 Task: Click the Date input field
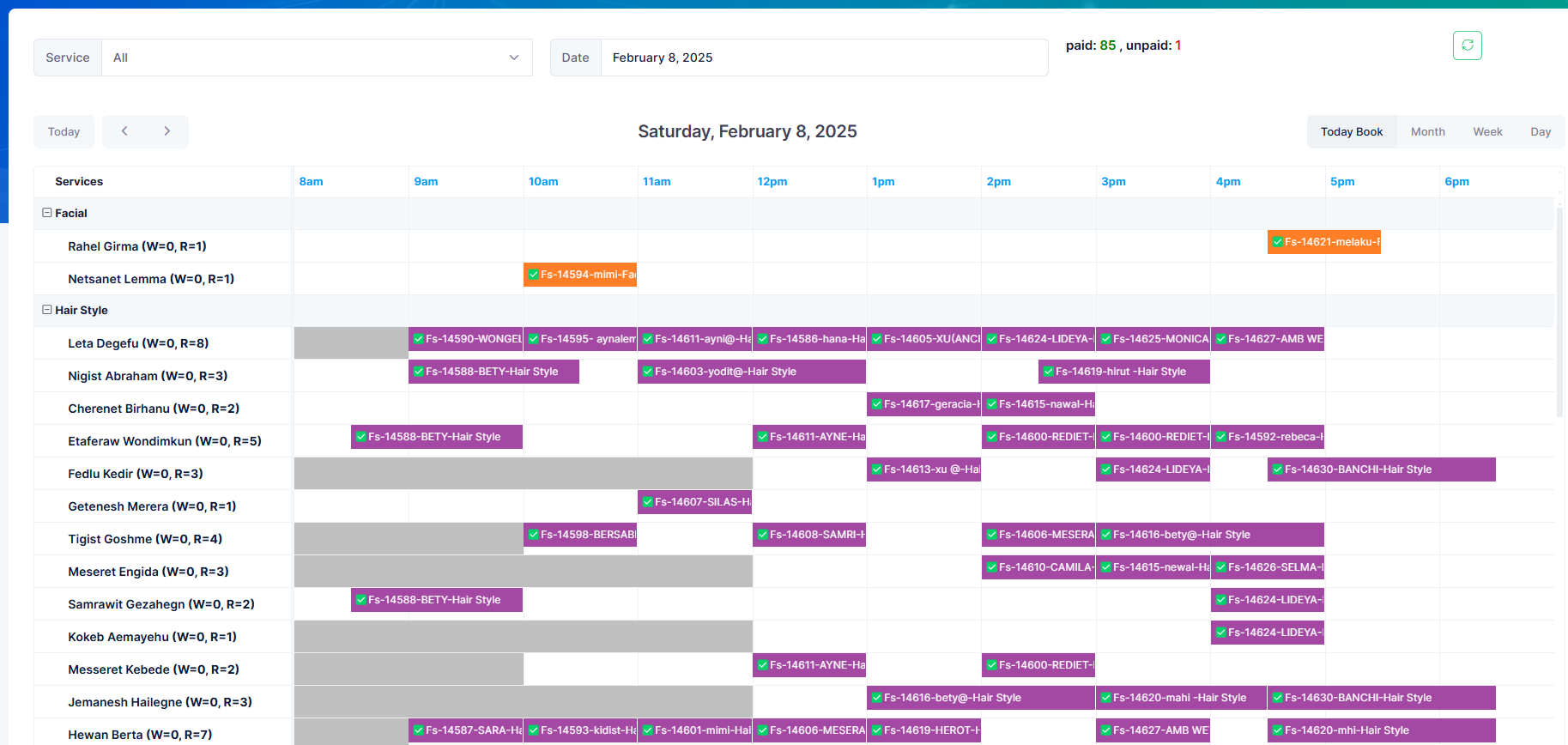(x=823, y=58)
